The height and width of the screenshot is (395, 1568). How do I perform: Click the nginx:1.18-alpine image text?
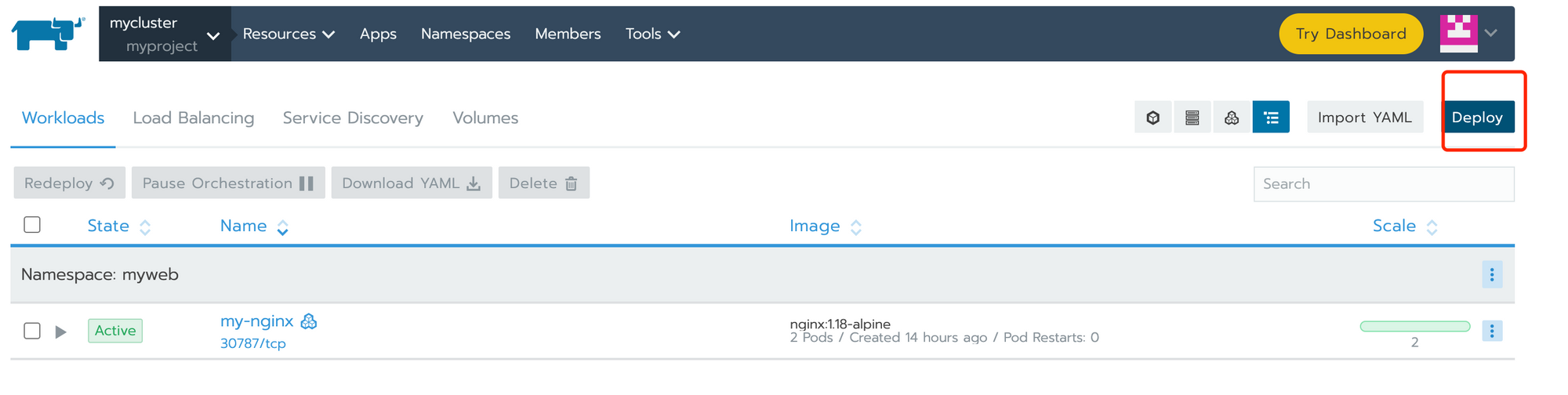[x=840, y=324]
